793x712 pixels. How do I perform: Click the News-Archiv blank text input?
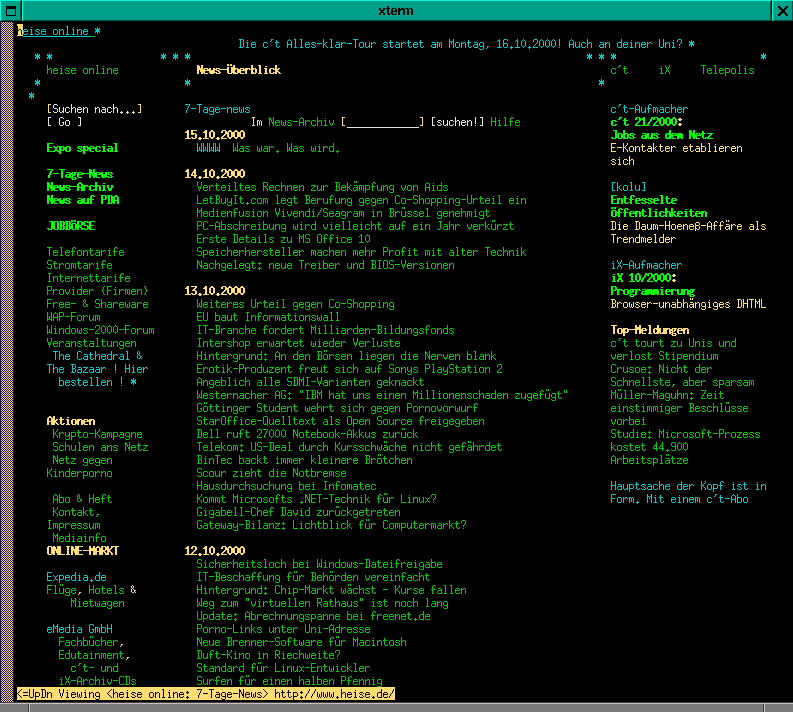382,122
